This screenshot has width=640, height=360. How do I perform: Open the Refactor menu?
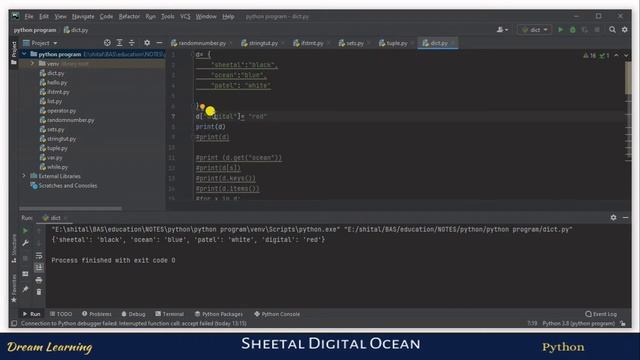tap(129, 17)
